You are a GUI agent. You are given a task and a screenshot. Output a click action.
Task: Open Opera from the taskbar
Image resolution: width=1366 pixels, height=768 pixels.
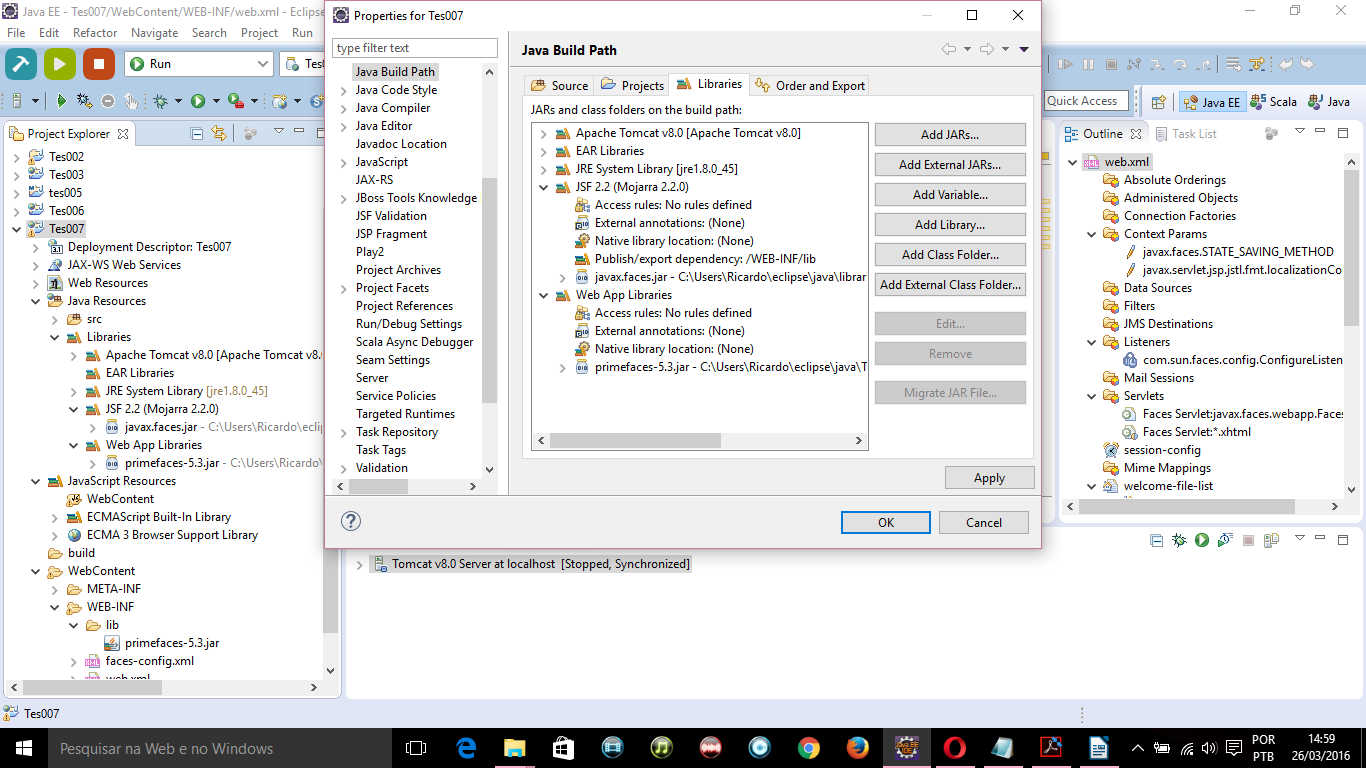[955, 748]
